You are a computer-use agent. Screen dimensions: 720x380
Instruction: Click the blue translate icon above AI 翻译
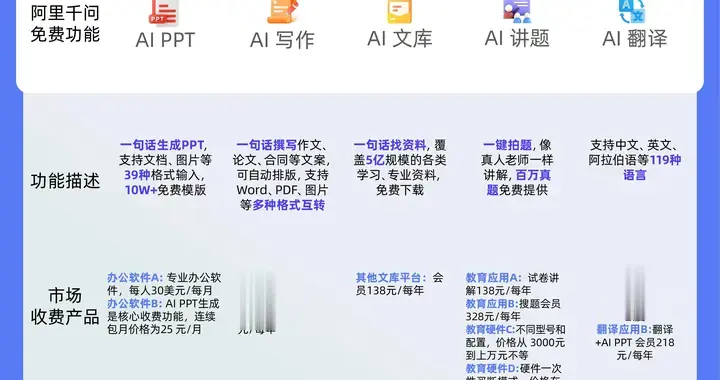point(632,12)
